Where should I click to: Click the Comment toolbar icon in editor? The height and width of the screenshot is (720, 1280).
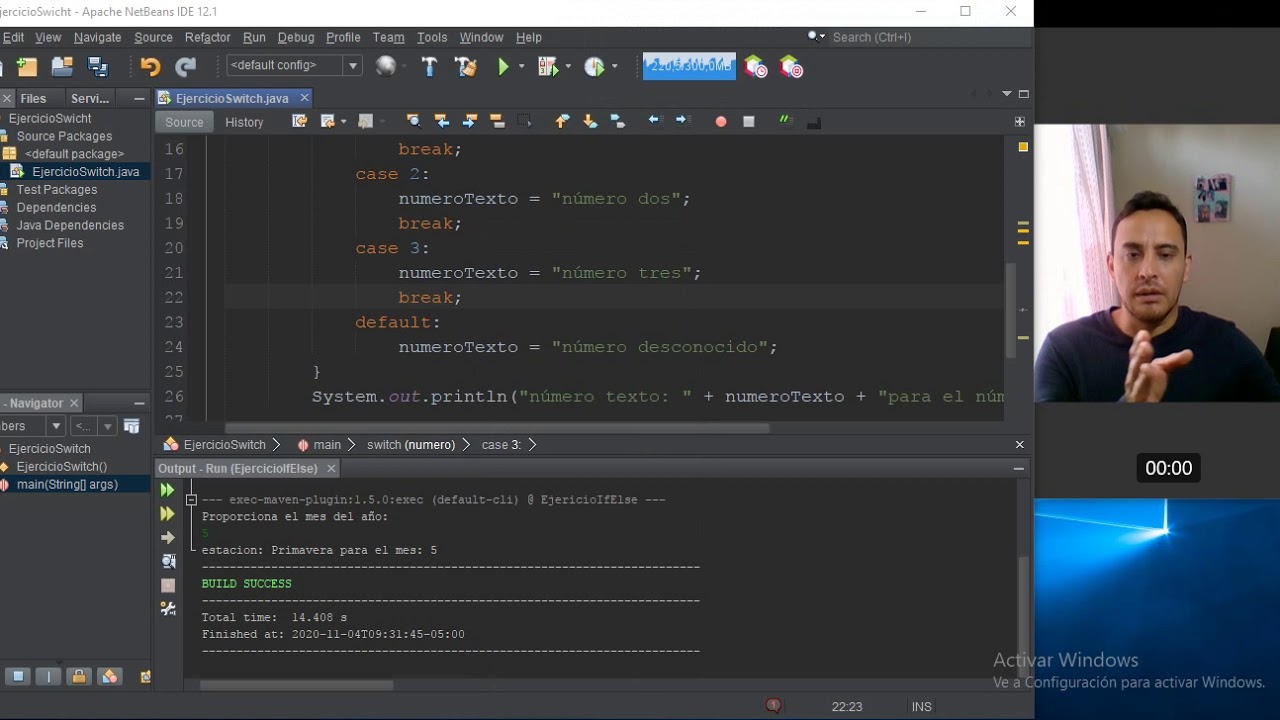[785, 121]
